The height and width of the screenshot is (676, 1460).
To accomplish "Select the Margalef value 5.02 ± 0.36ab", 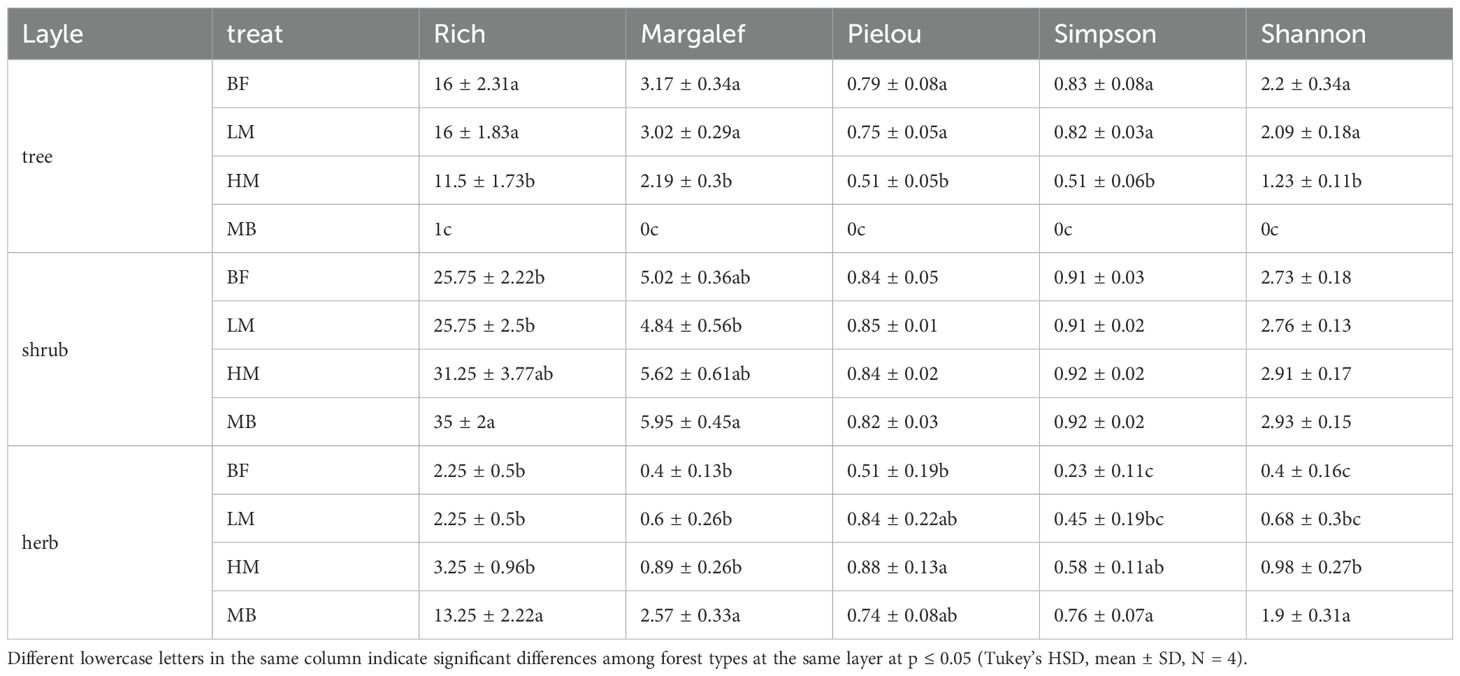I will pyautogui.click(x=695, y=277).
